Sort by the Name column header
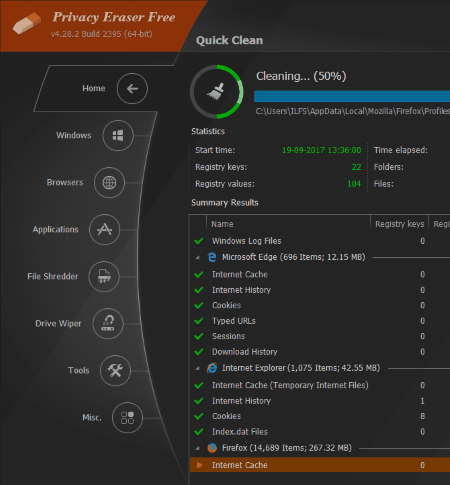Image resolution: width=450 pixels, height=485 pixels. click(288, 224)
